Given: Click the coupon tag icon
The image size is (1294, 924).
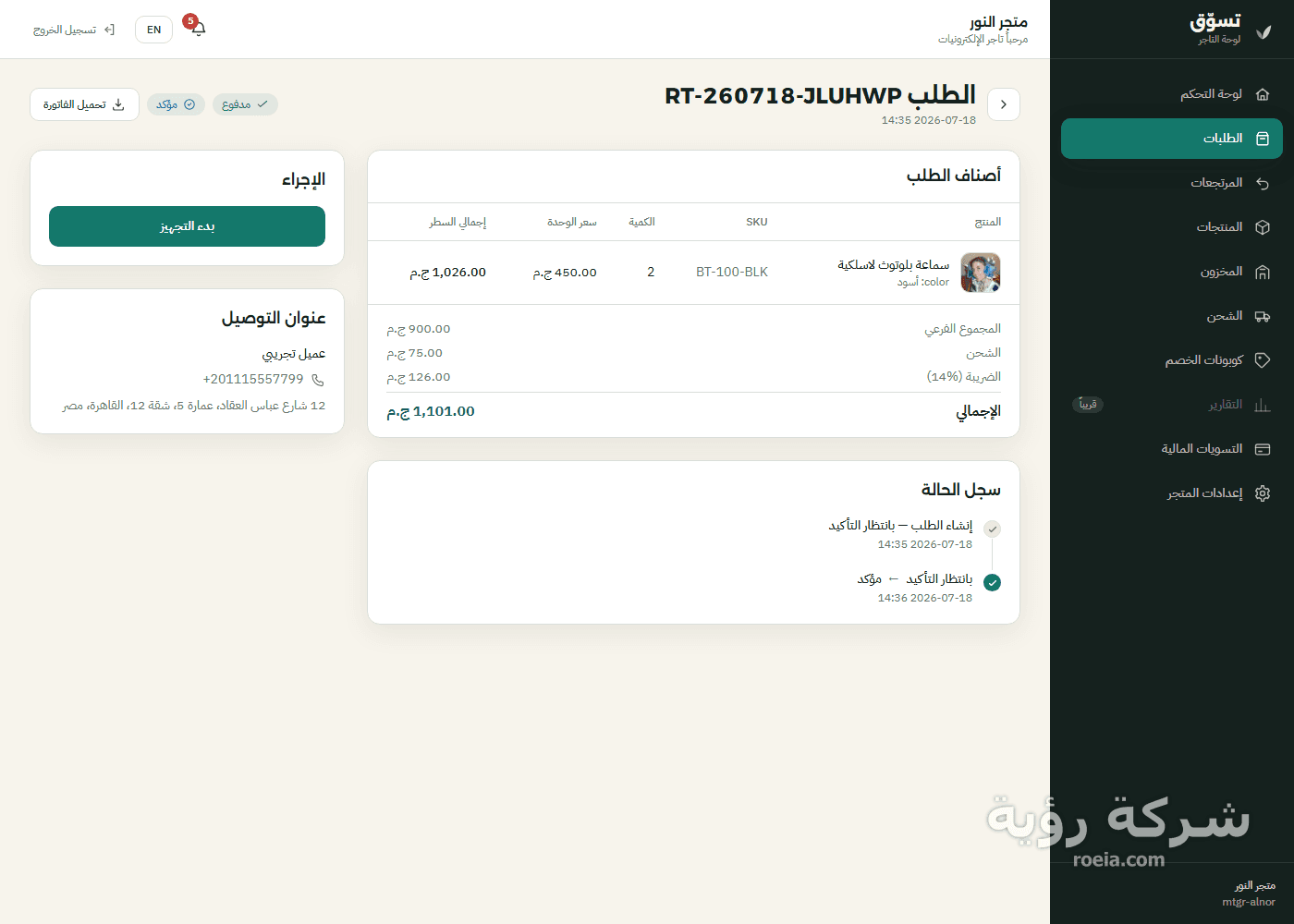Looking at the screenshot, I should pos(1263,360).
